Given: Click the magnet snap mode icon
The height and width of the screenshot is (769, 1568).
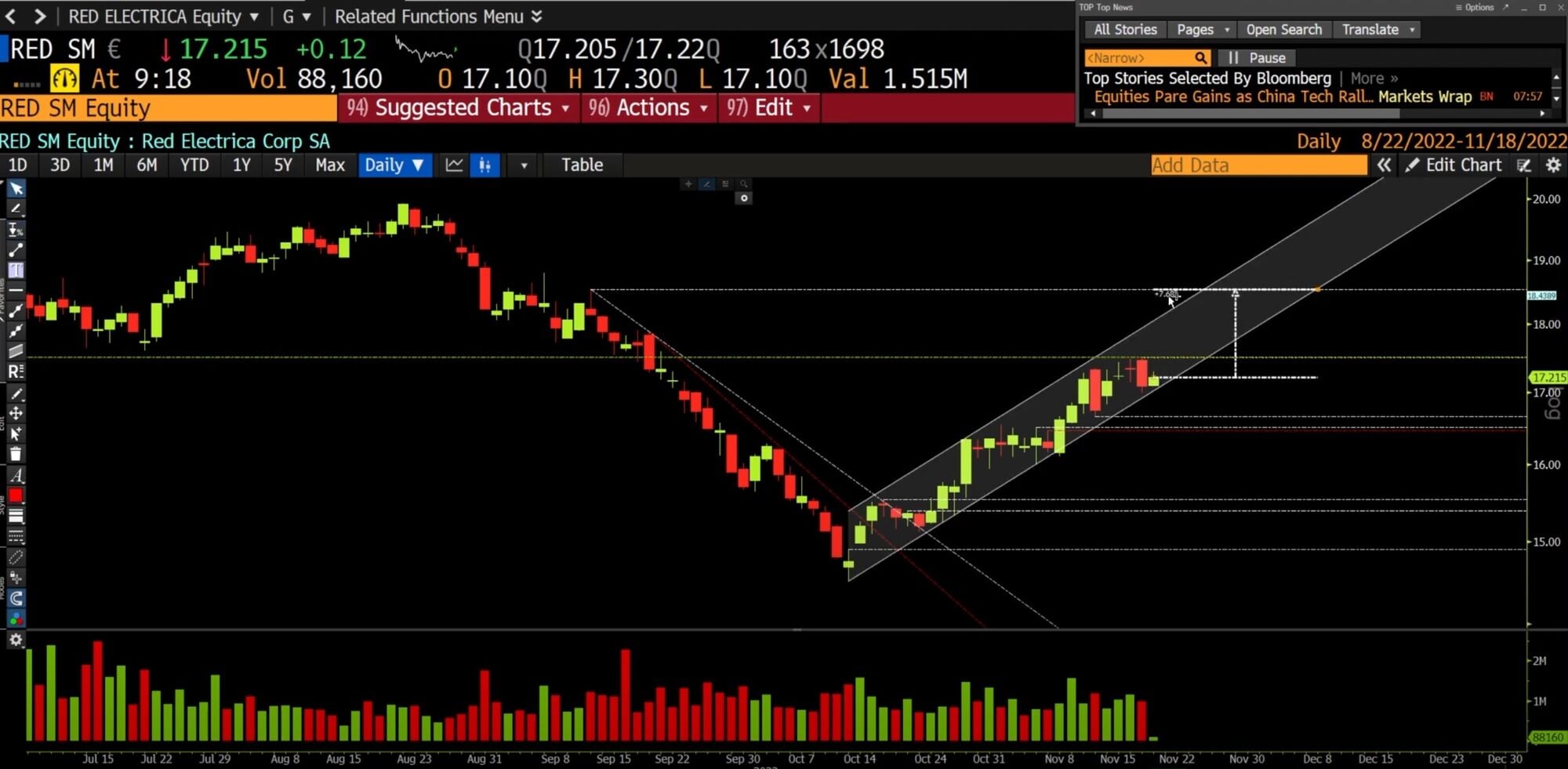Looking at the screenshot, I should [16, 599].
